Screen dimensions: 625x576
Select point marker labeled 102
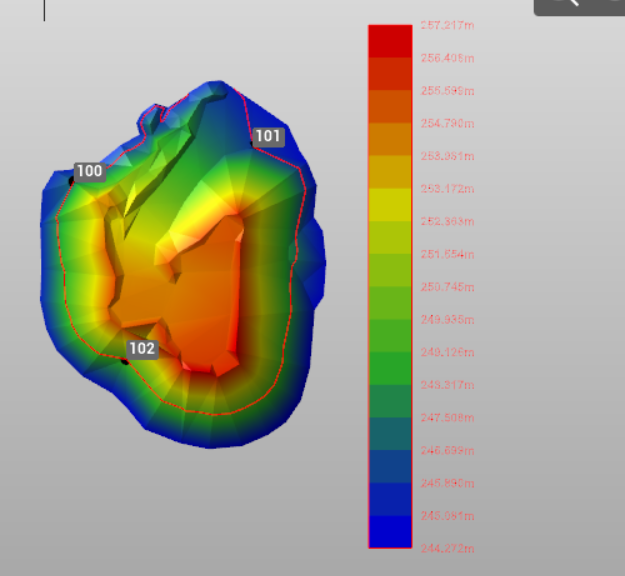tap(142, 348)
